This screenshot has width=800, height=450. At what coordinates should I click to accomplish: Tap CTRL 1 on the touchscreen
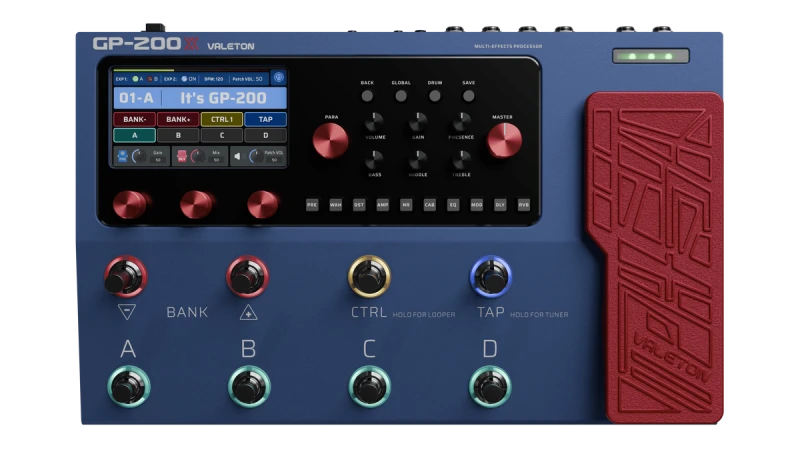221,119
